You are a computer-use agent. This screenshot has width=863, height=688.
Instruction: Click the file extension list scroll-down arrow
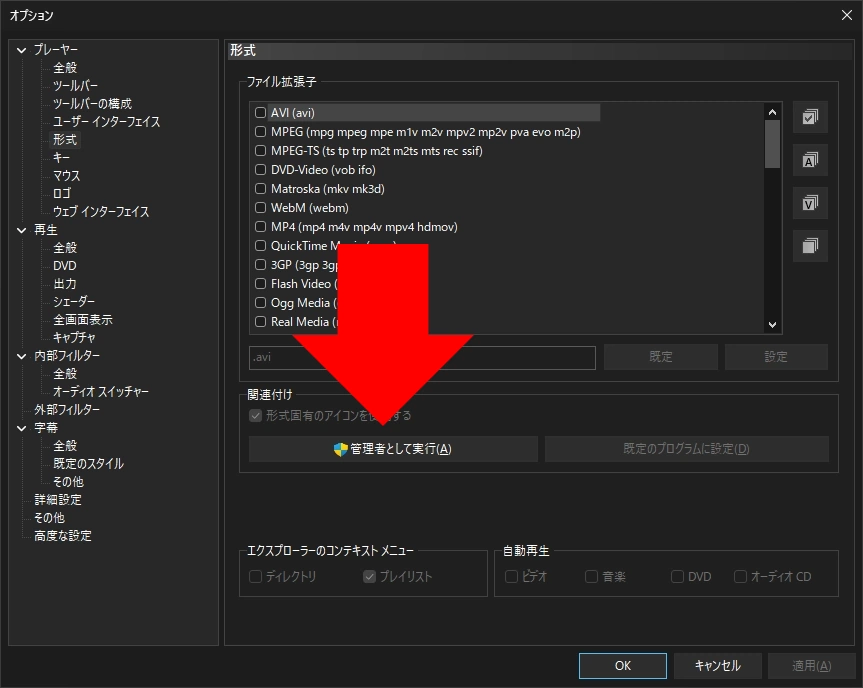click(x=772, y=325)
